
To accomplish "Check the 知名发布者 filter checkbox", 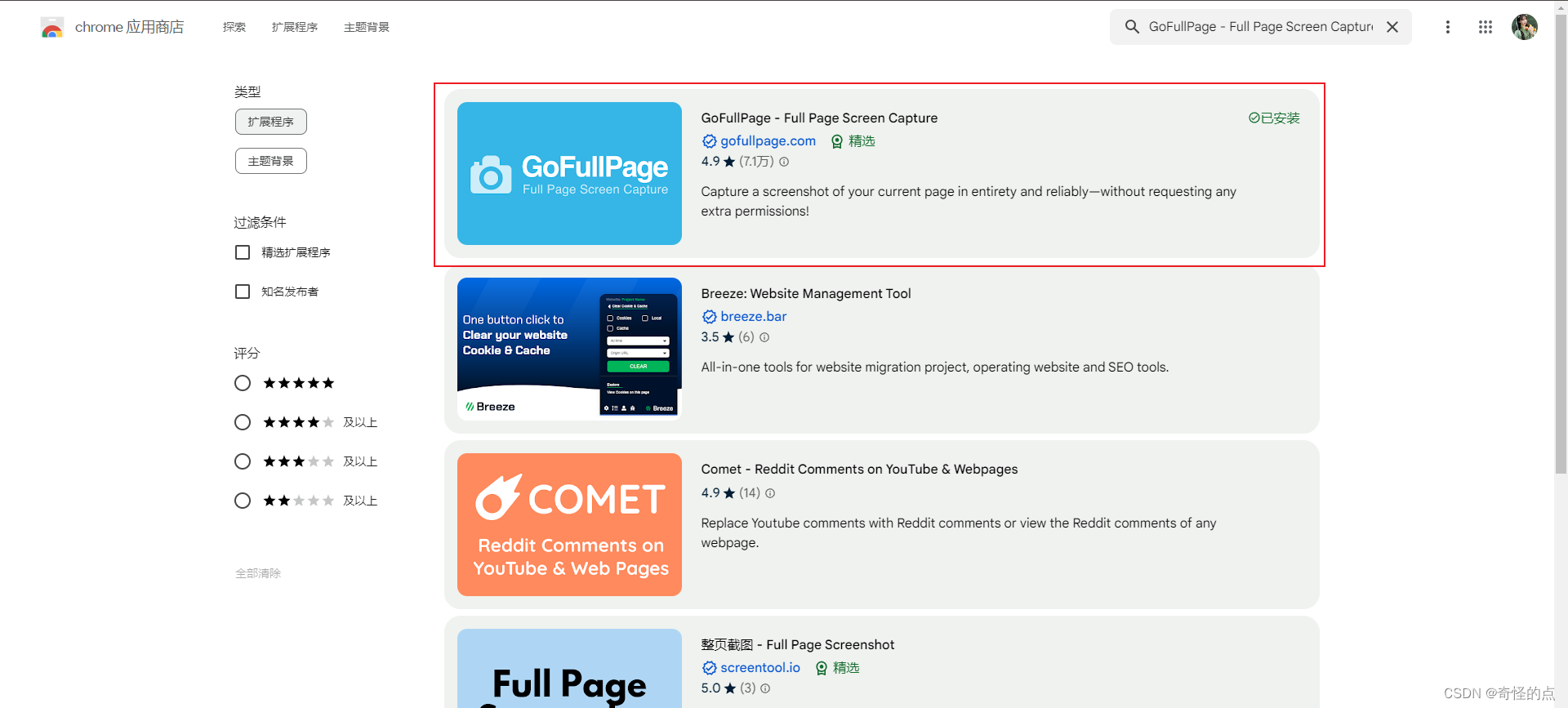I will [x=243, y=292].
